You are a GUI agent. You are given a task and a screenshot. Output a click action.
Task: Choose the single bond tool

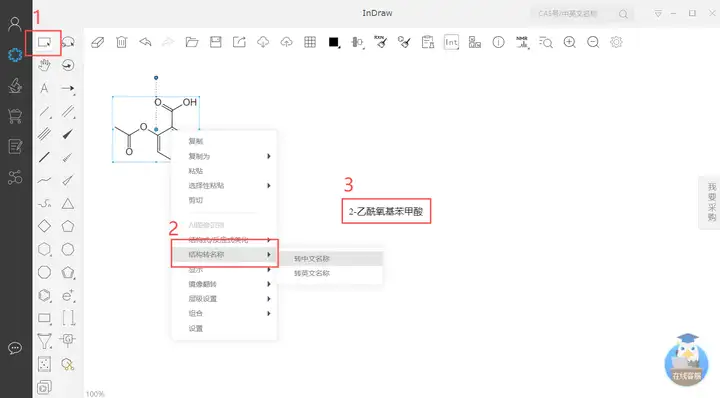[x=44, y=112]
